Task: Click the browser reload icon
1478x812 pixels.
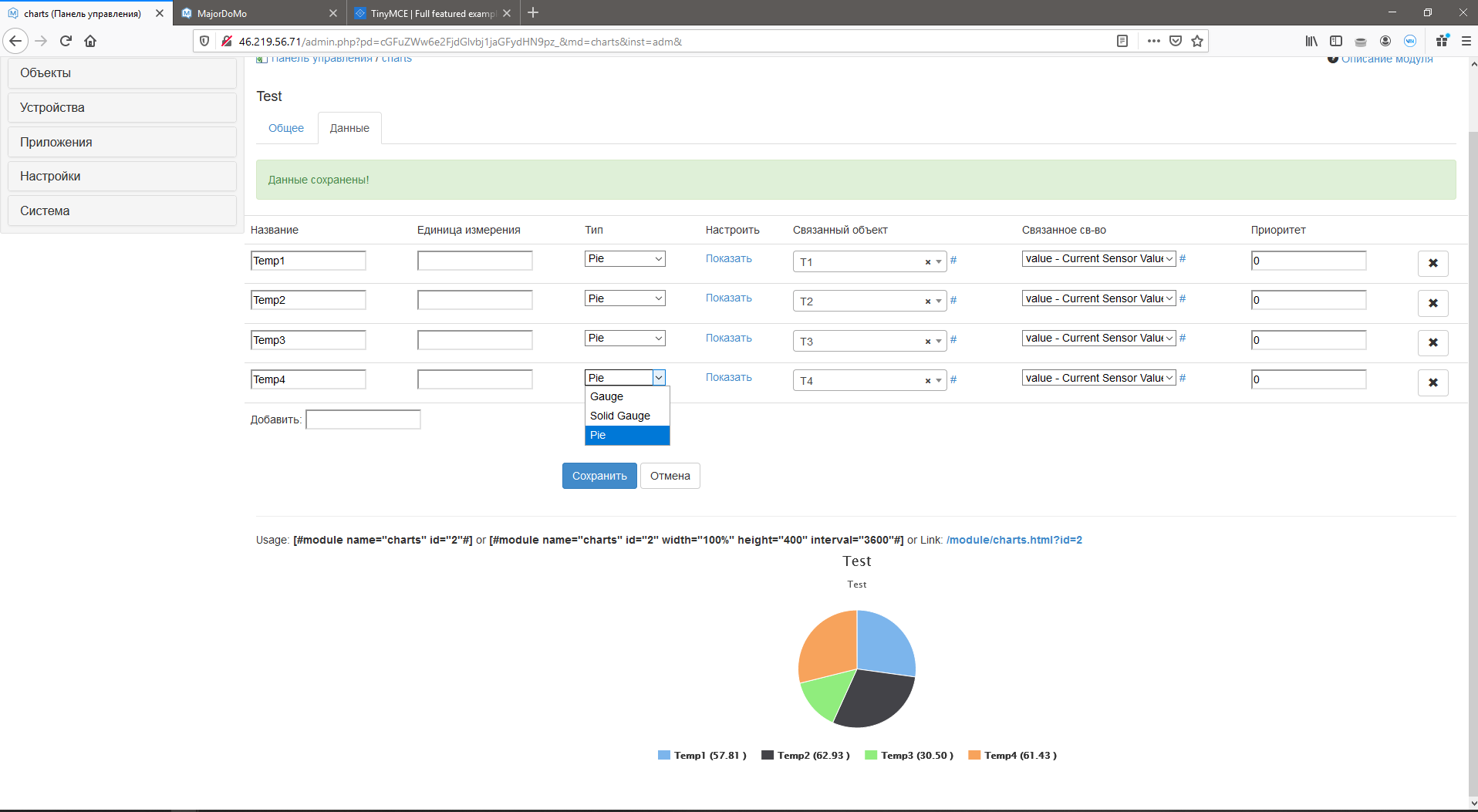Action: 66,41
